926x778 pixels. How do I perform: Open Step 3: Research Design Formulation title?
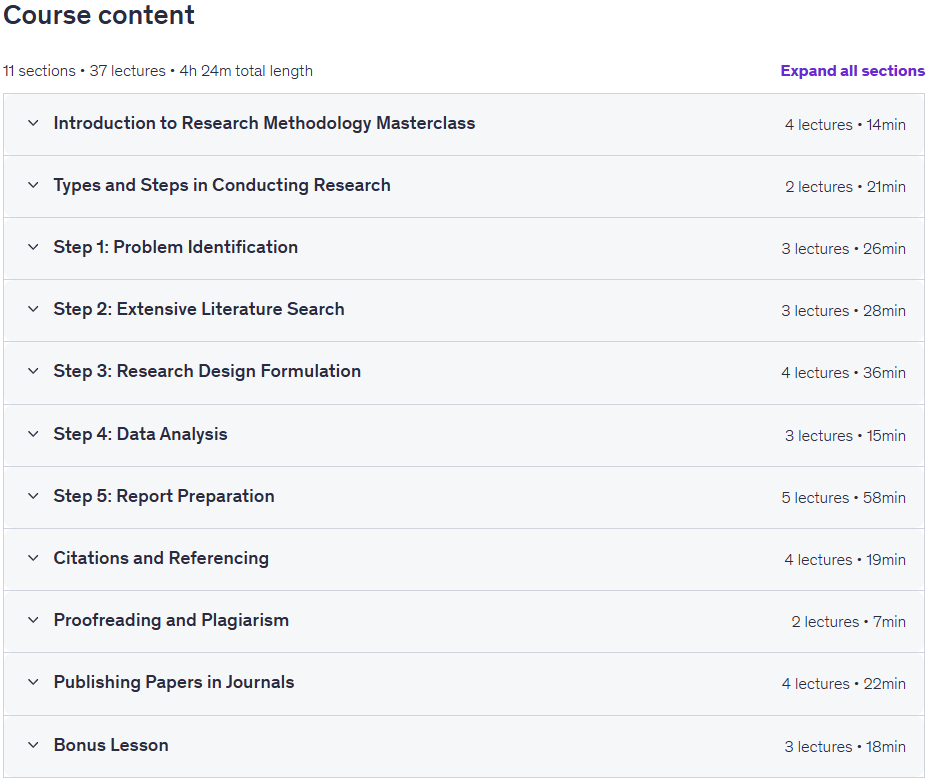click(207, 371)
